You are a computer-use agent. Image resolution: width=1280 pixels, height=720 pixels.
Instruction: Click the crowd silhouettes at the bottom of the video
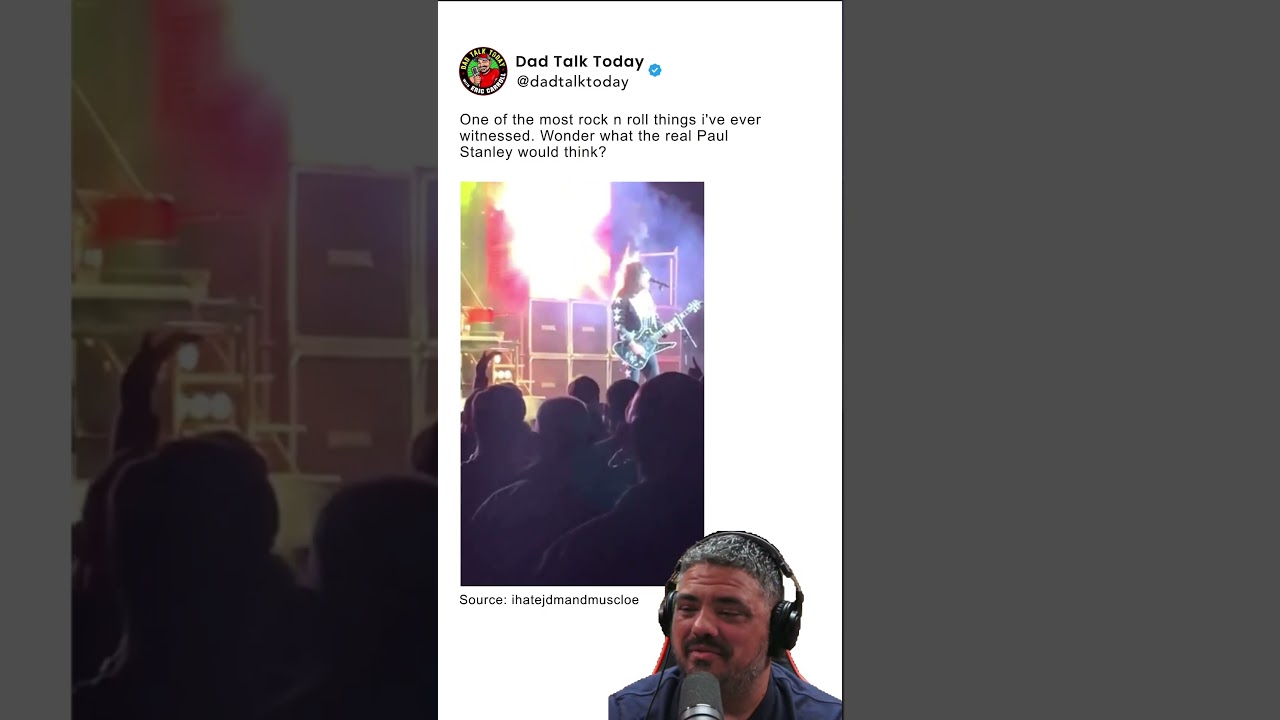tap(582, 480)
